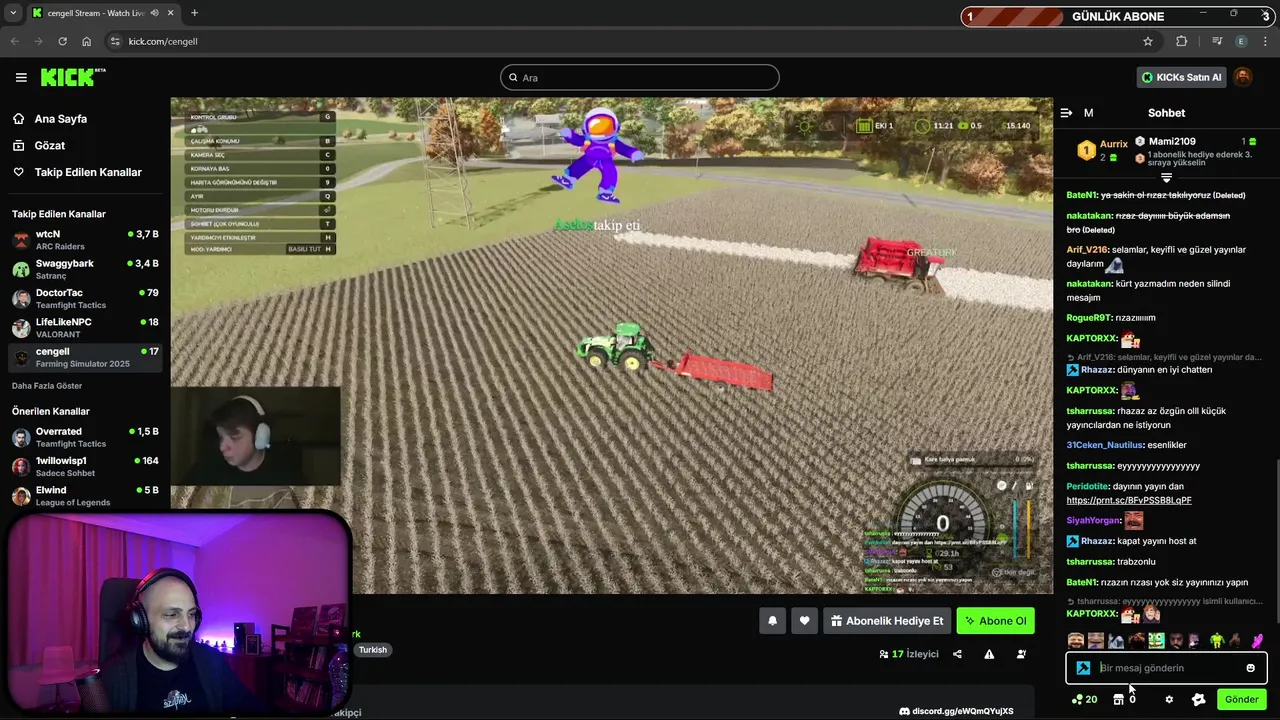Reload the page in browser
The width and height of the screenshot is (1280, 720).
[62, 41]
